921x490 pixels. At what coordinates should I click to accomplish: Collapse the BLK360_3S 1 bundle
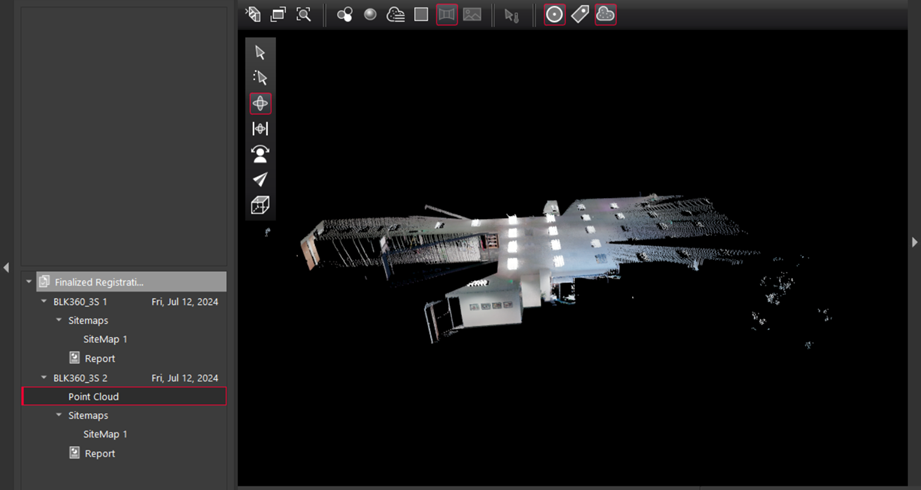point(44,301)
